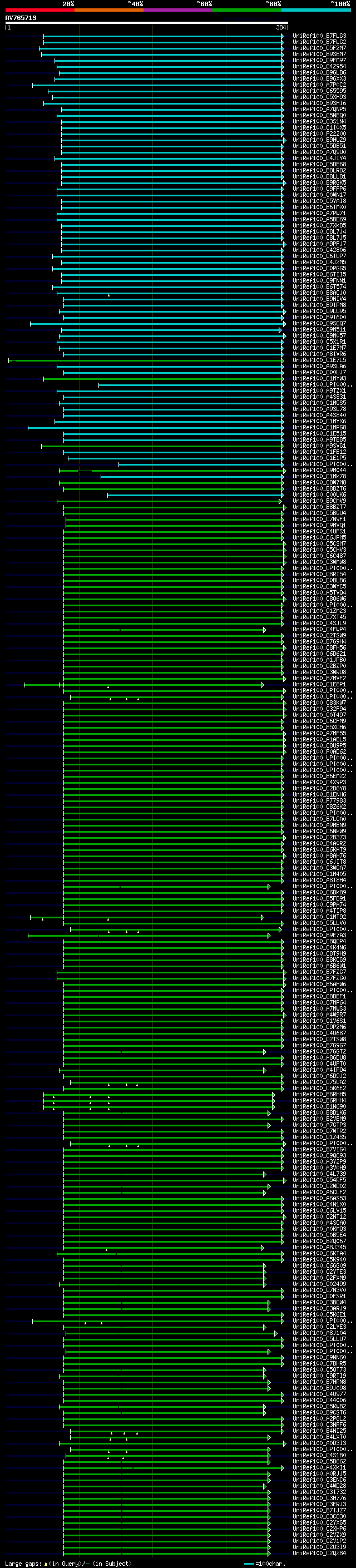This screenshot has height=1568, width=356.
Task: Open hit UniRef100_C8W7M8
Action: 319,482
